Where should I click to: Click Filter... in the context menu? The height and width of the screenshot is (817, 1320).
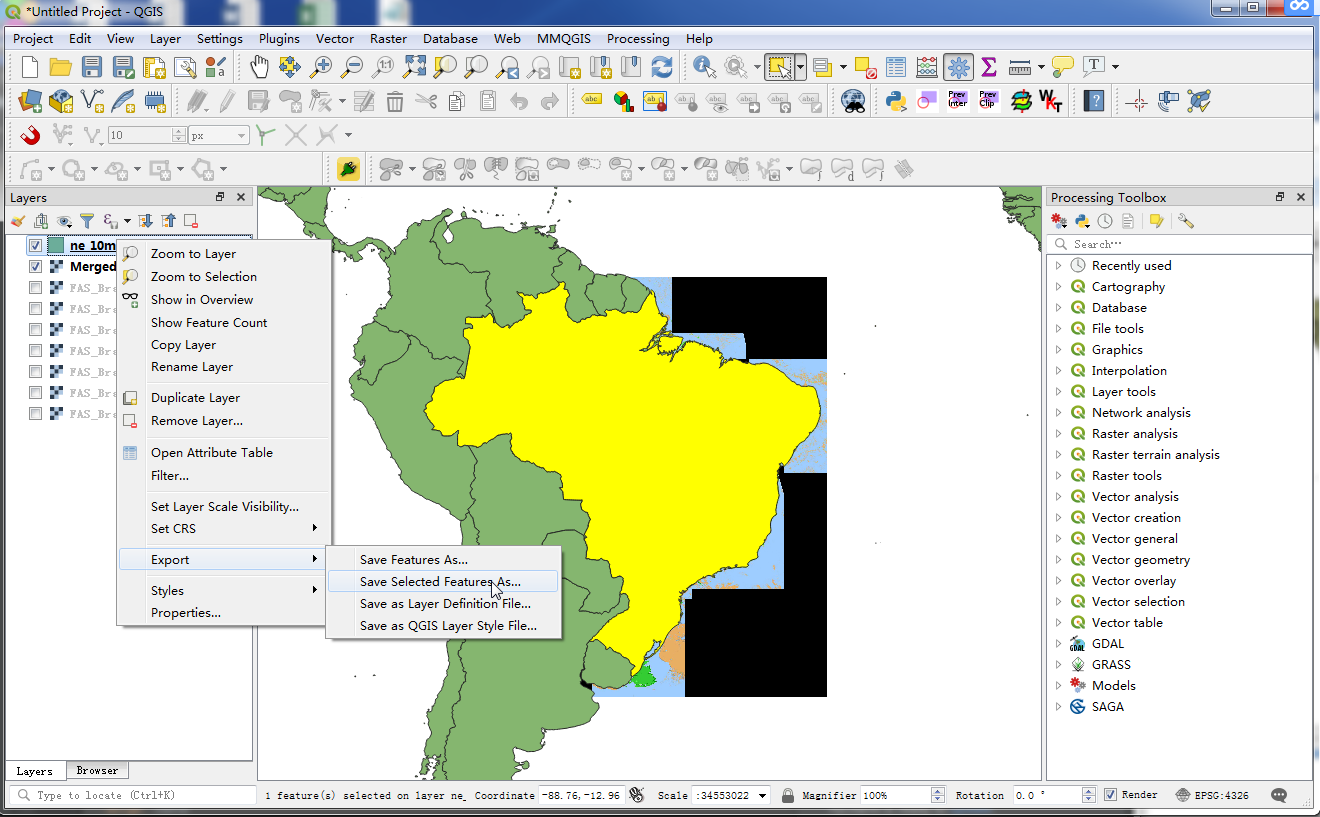coord(224,476)
